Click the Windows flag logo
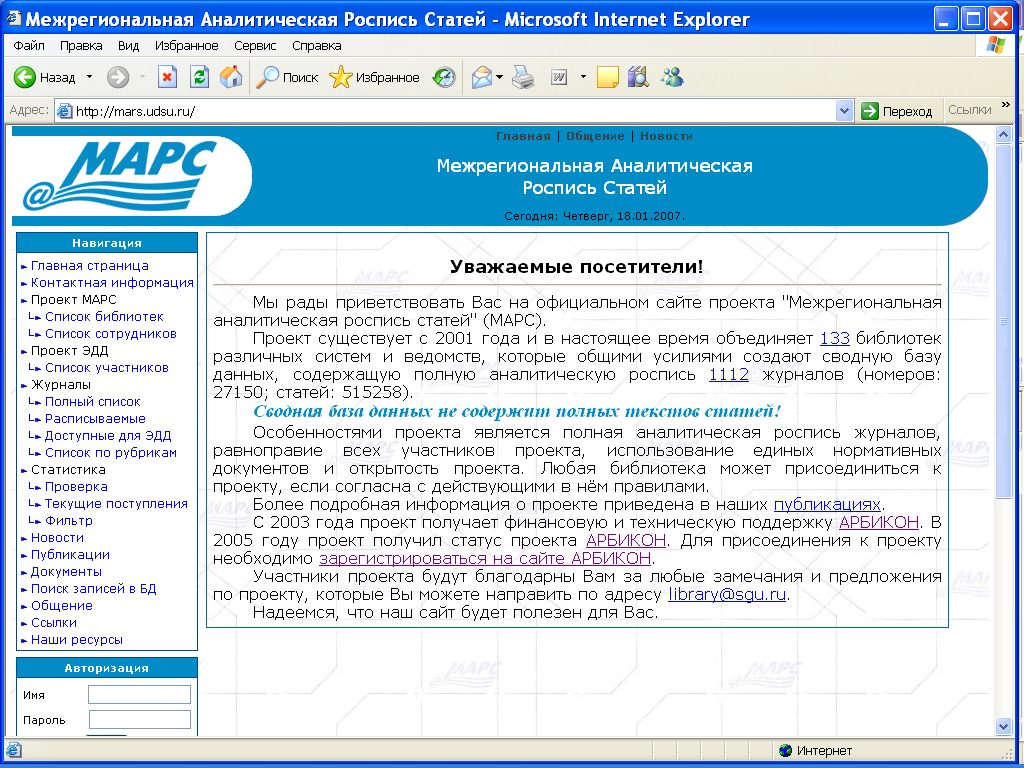The height and width of the screenshot is (768, 1024). coord(996,45)
